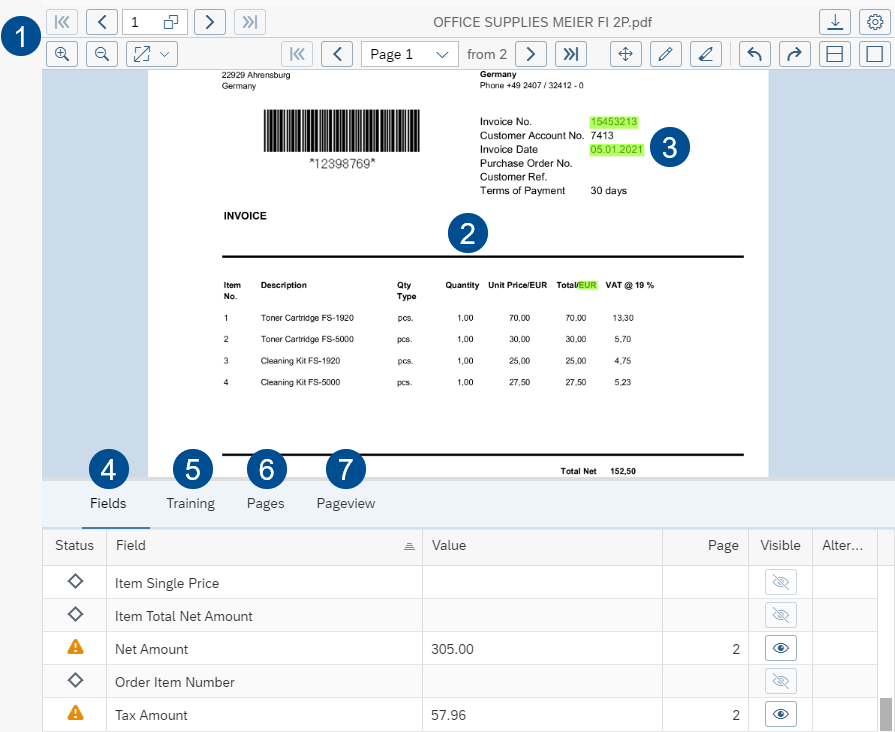Open the Pageview tab
The width and height of the screenshot is (895, 732).
345,503
